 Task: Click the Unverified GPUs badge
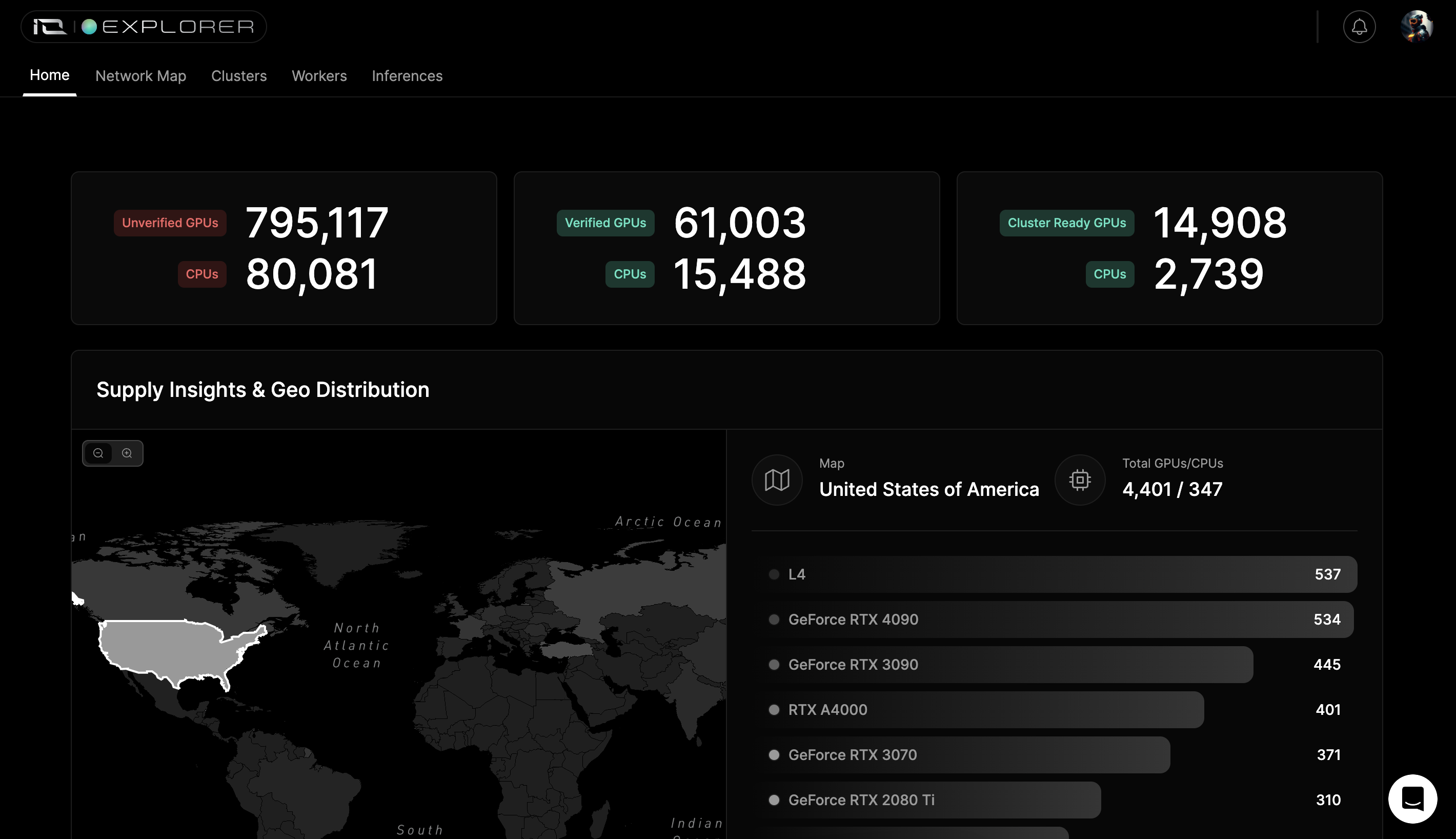click(x=170, y=223)
